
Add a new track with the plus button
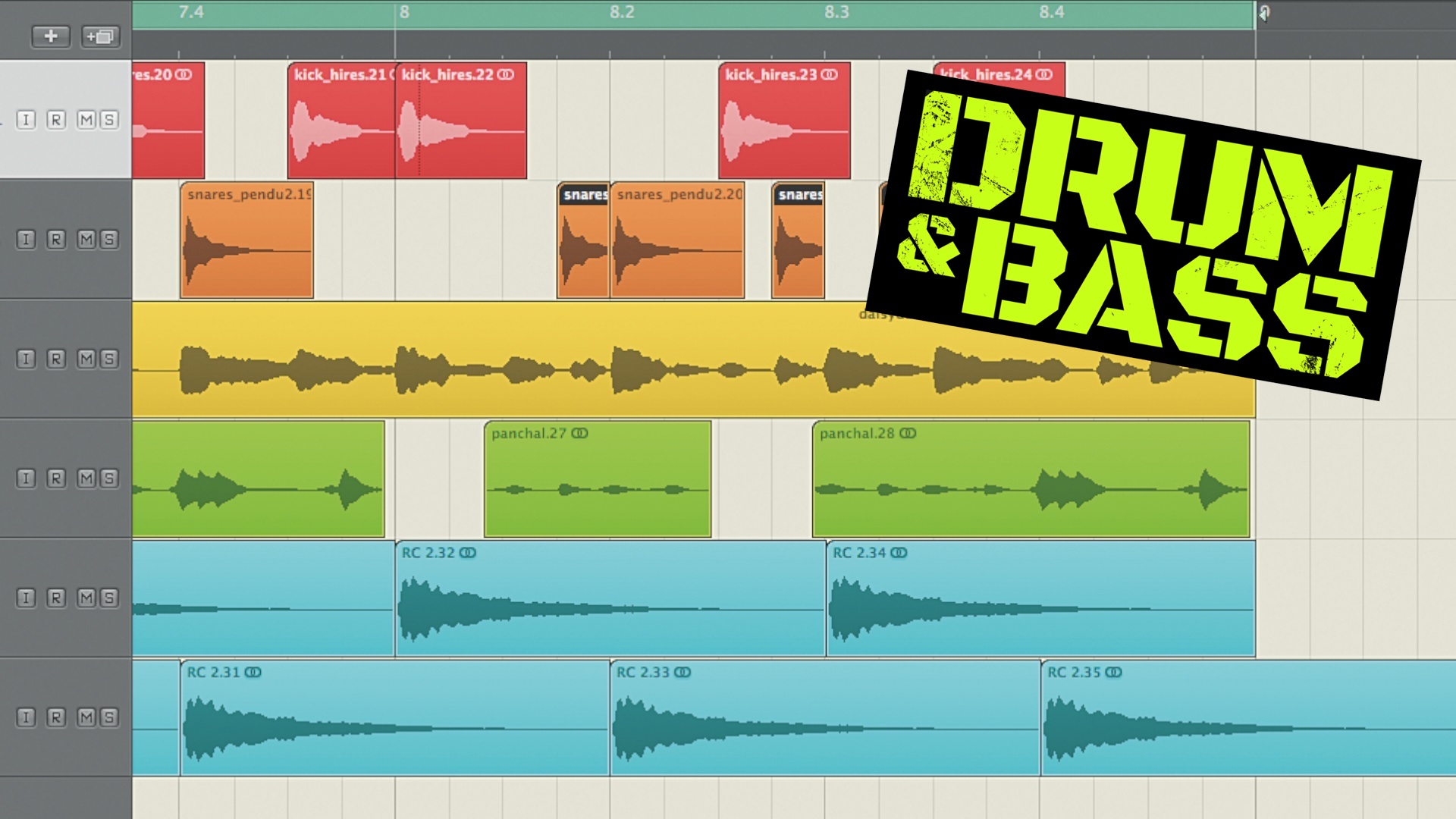click(50, 36)
